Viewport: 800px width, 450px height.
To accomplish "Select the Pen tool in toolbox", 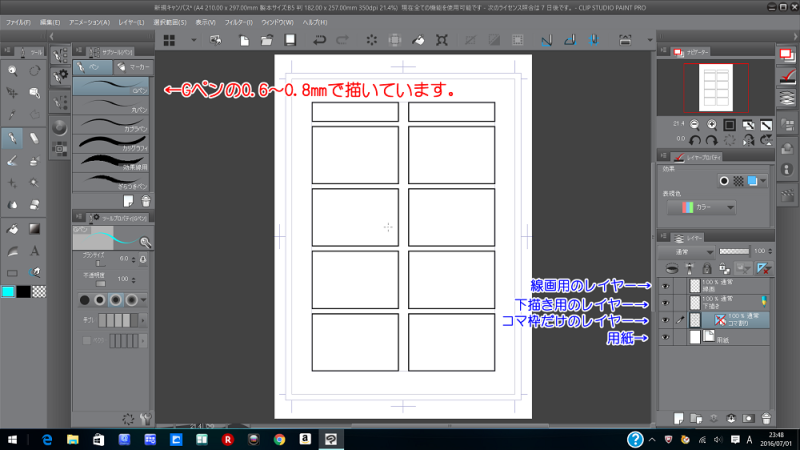I will click(12, 138).
